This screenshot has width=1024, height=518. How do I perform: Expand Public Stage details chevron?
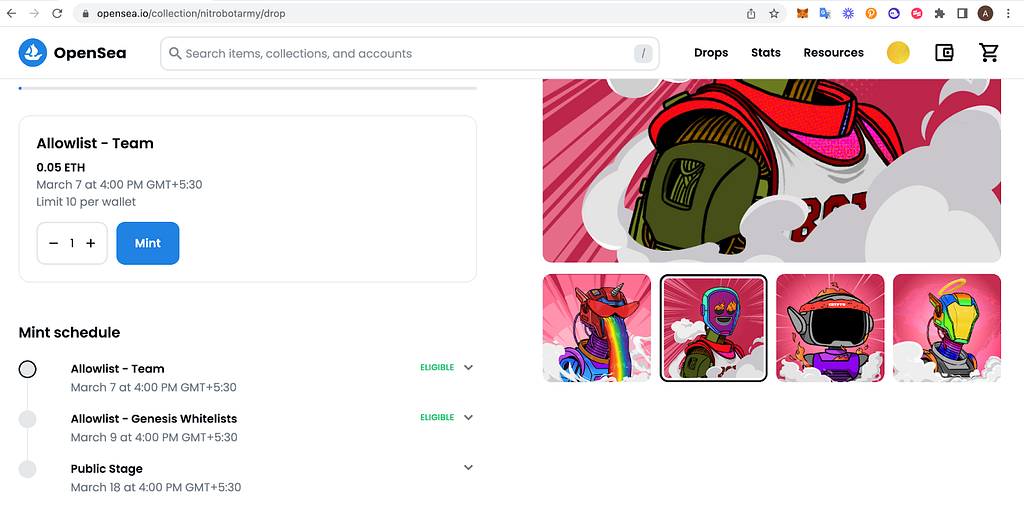(468, 468)
